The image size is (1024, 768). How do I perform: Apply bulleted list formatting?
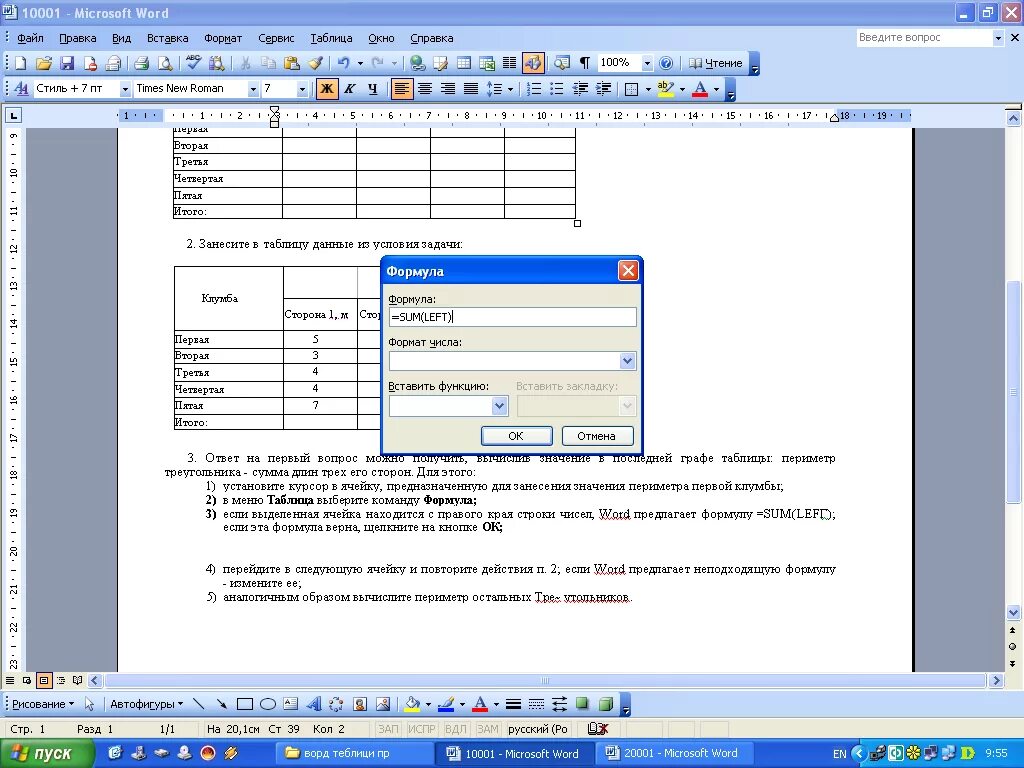tap(556, 89)
